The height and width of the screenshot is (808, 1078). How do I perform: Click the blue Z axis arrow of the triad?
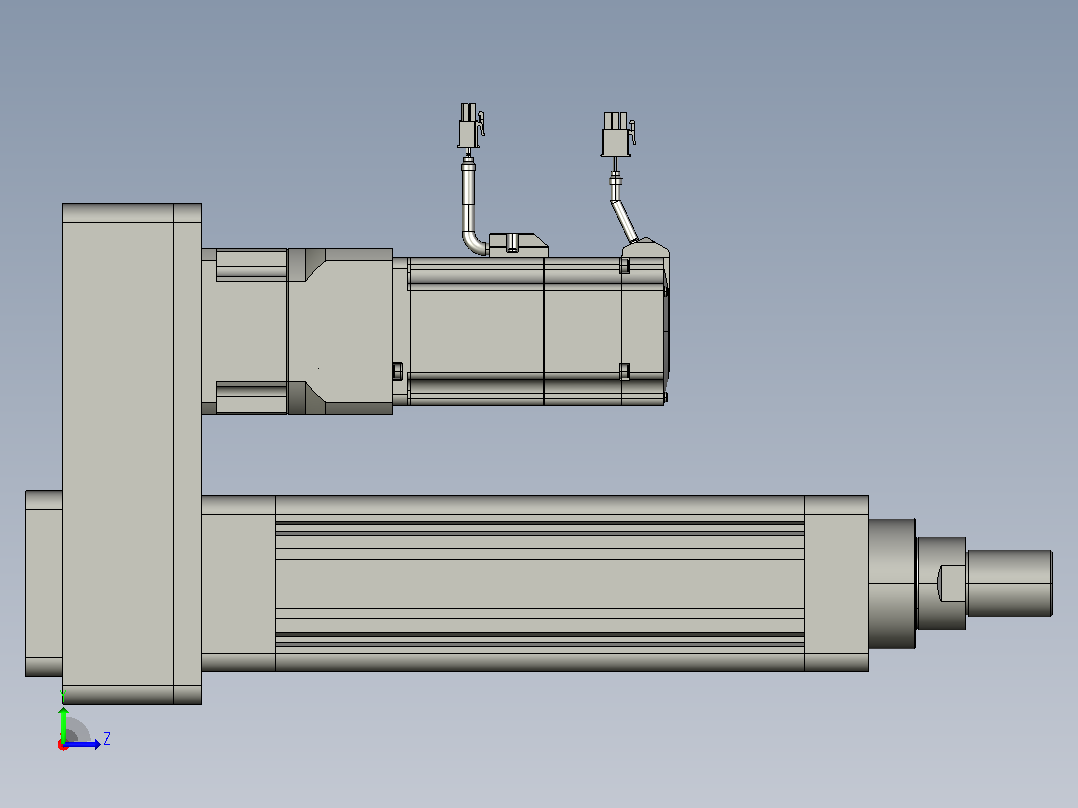[82, 744]
